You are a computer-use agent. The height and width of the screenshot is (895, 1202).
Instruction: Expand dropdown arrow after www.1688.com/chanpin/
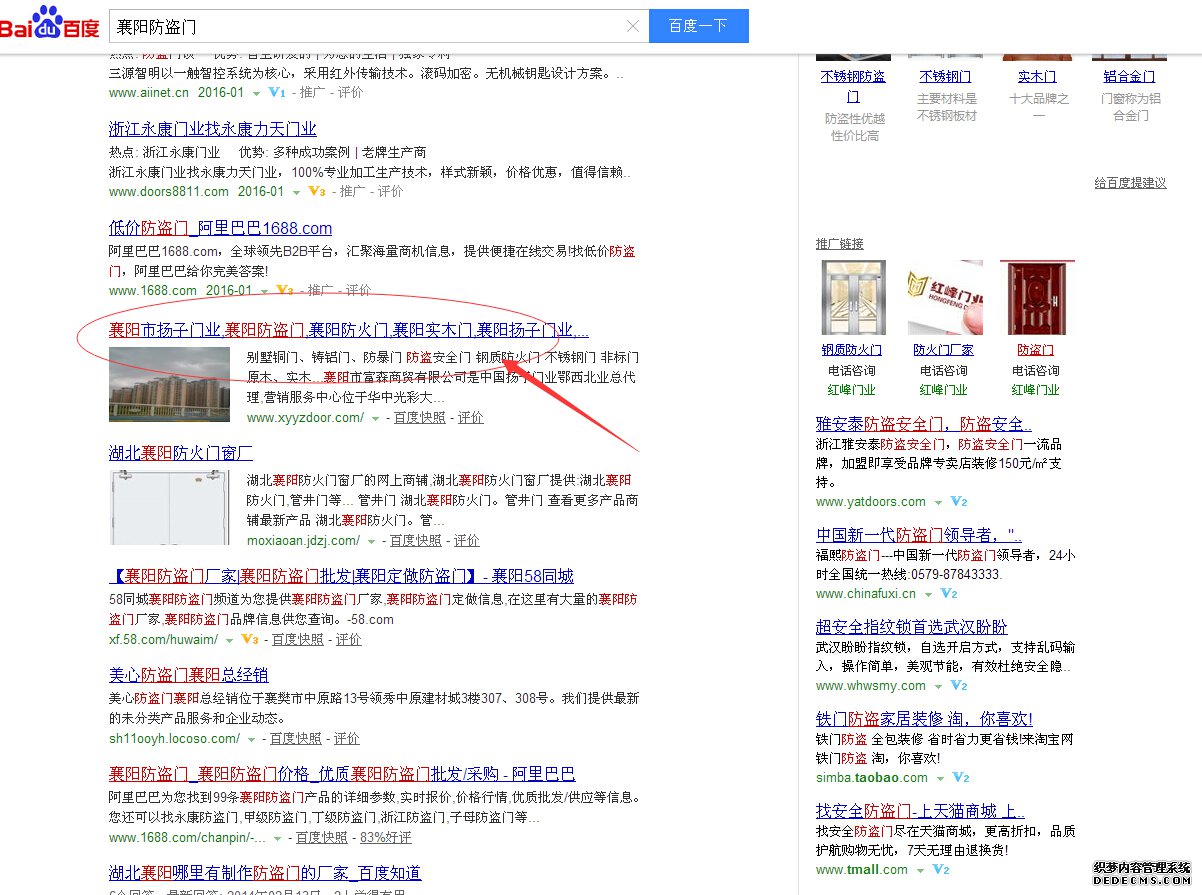pyautogui.click(x=277, y=838)
